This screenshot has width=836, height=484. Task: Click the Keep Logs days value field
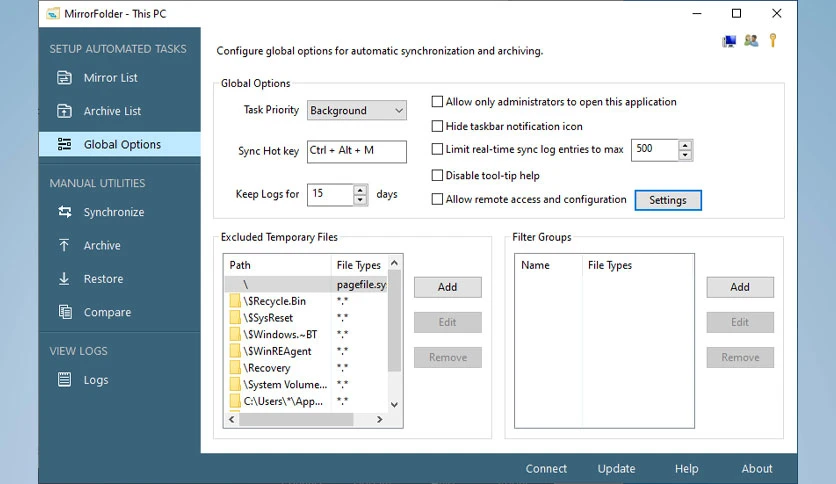pos(331,195)
